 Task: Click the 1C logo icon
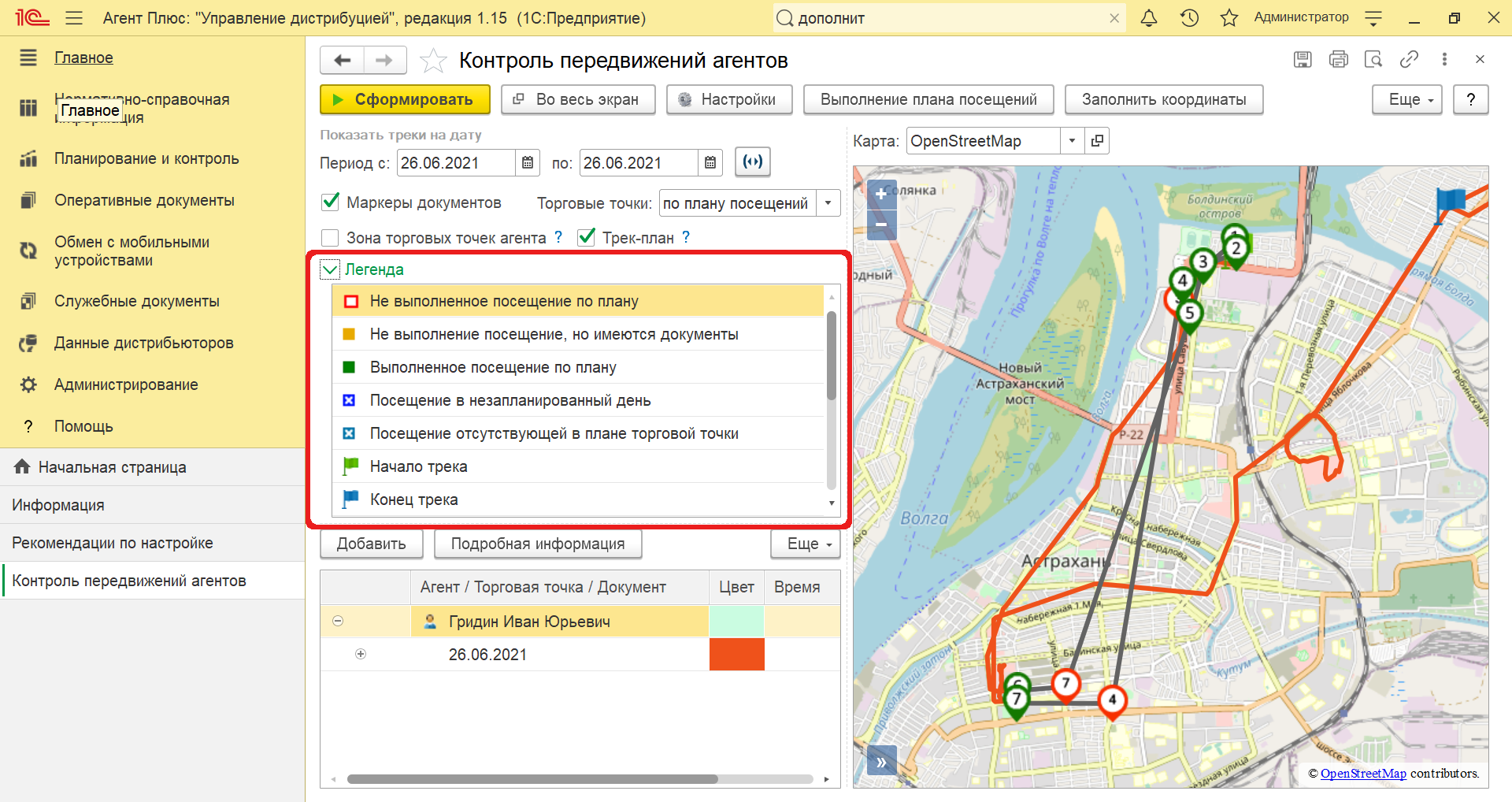pyautogui.click(x=32, y=17)
